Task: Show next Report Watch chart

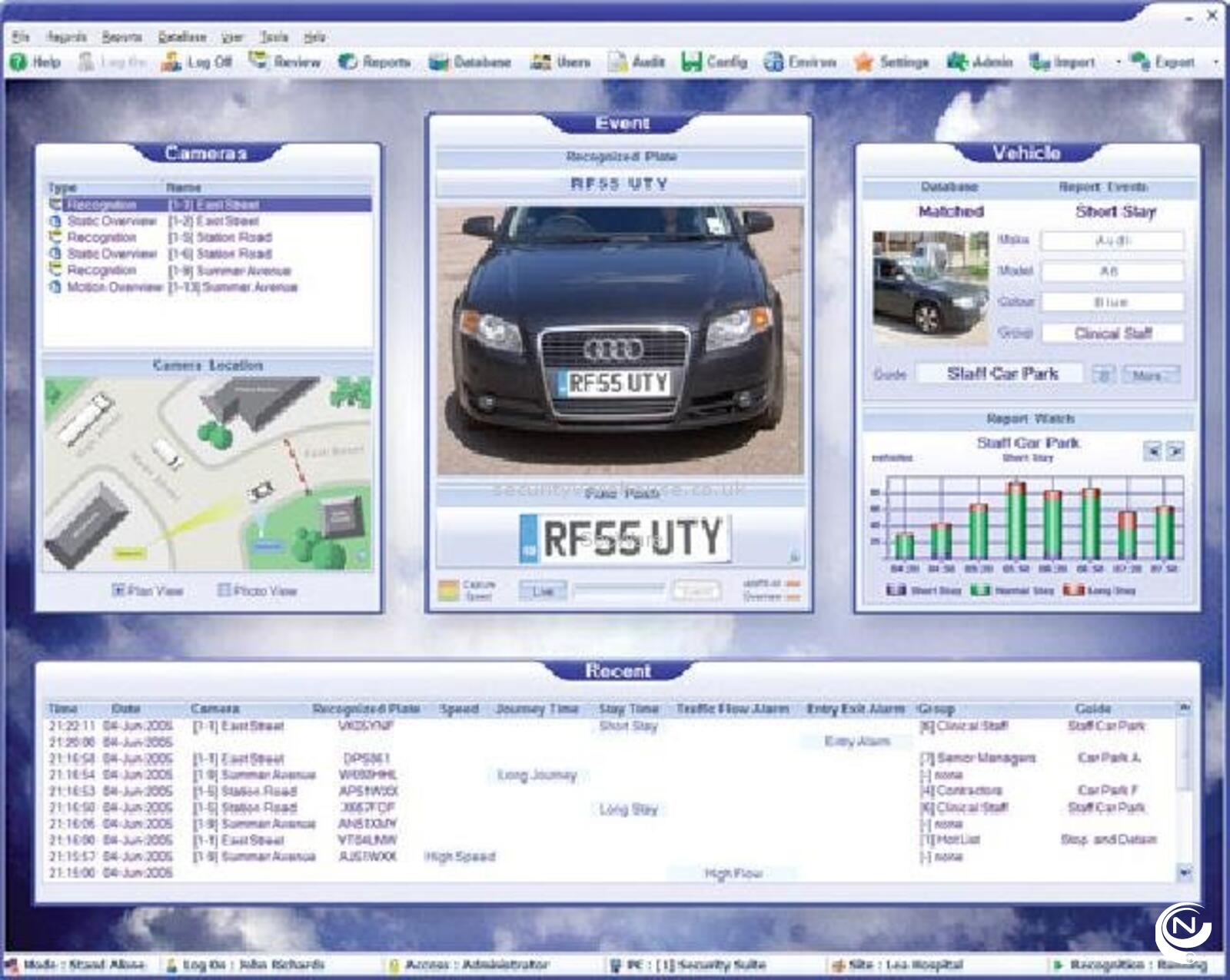Action: (x=1175, y=451)
